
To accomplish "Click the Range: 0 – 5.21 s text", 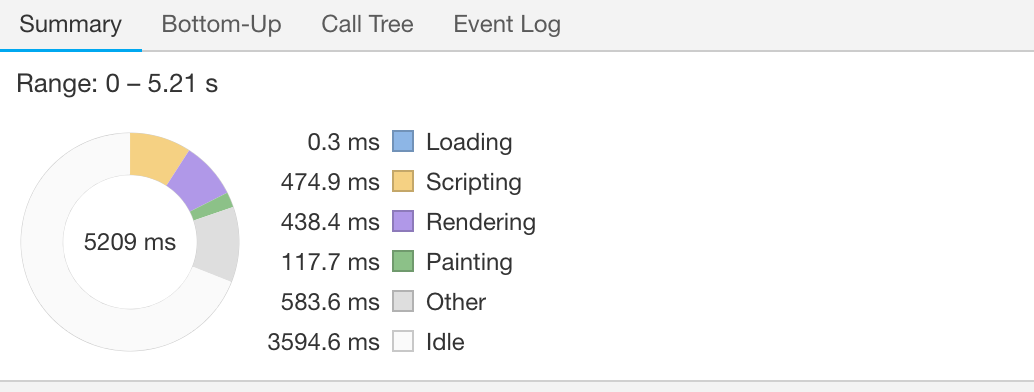I will tap(117, 84).
